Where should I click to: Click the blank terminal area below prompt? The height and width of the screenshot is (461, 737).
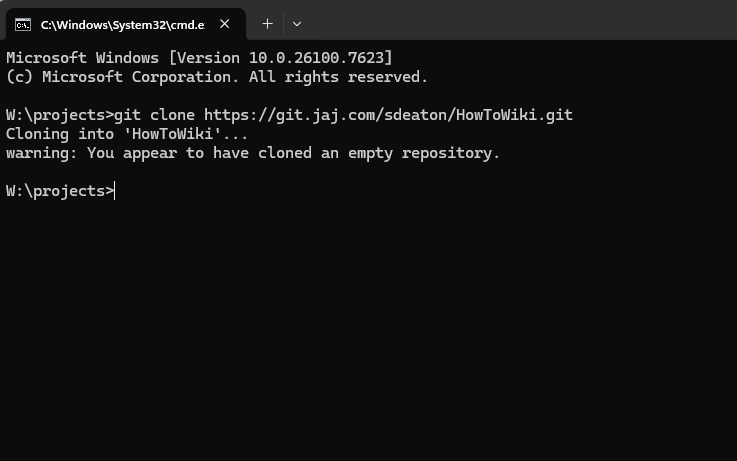[x=368, y=330]
